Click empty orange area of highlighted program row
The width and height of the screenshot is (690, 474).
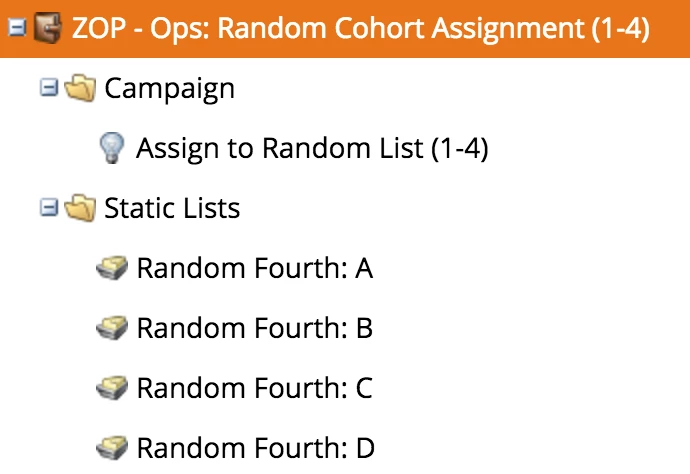(x=670, y=29)
